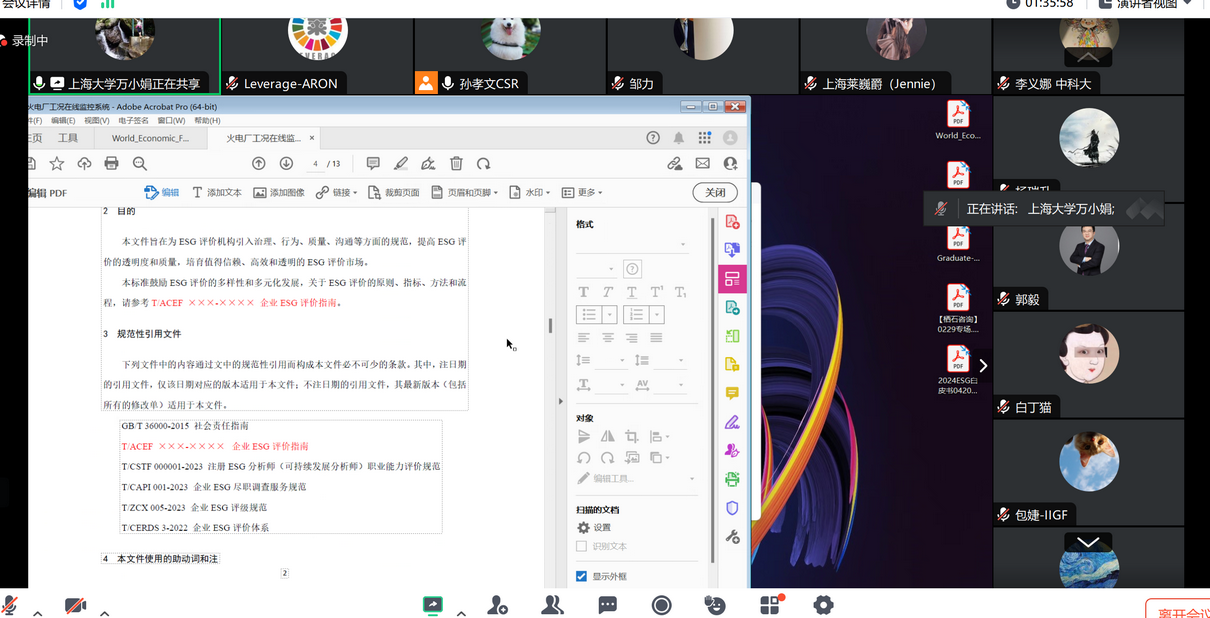This screenshot has width=1210, height=618.
Task: Click the print icon in Acrobat toolbar
Action: point(112,163)
